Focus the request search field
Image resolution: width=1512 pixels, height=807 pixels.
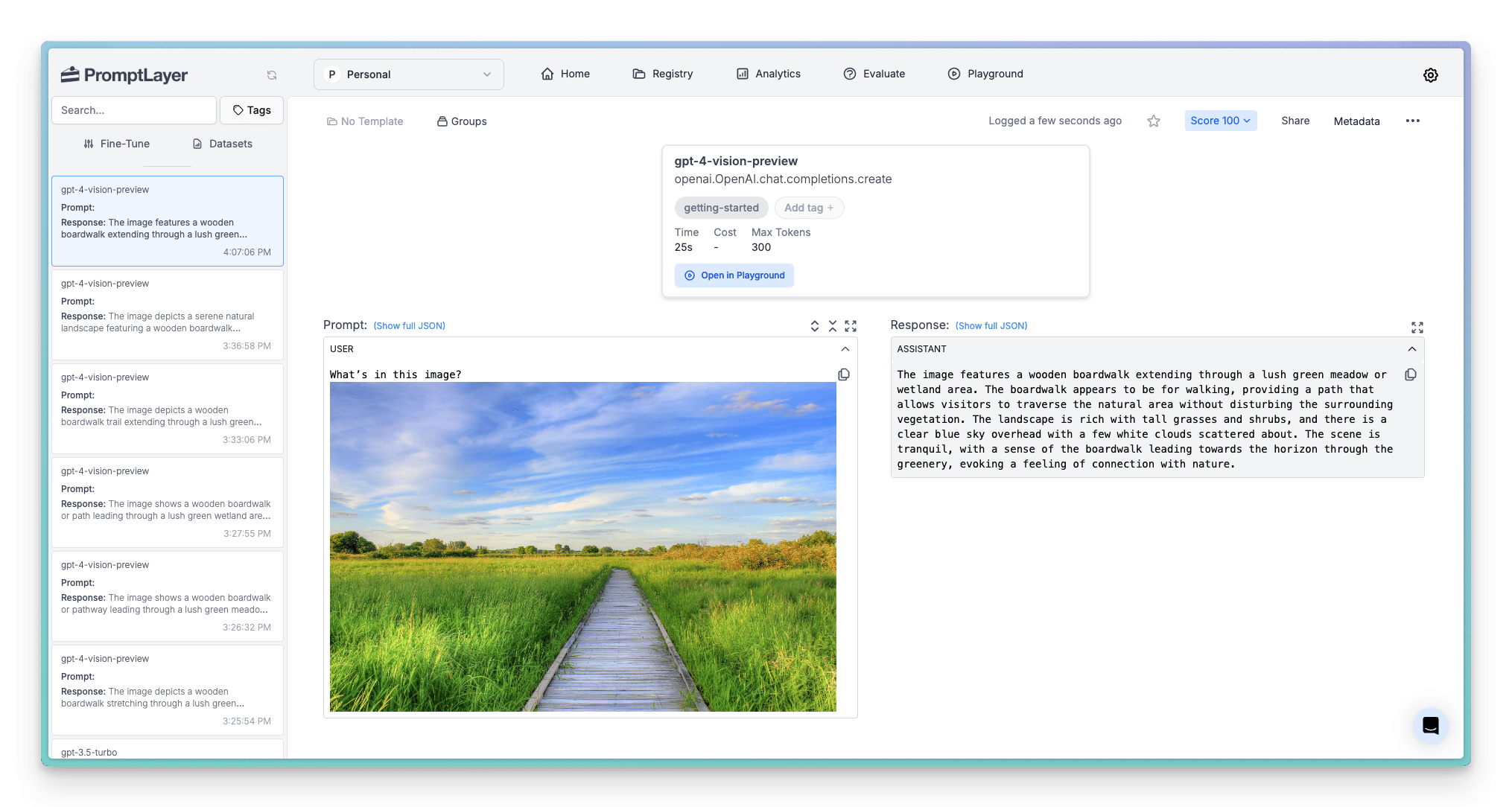(x=134, y=110)
